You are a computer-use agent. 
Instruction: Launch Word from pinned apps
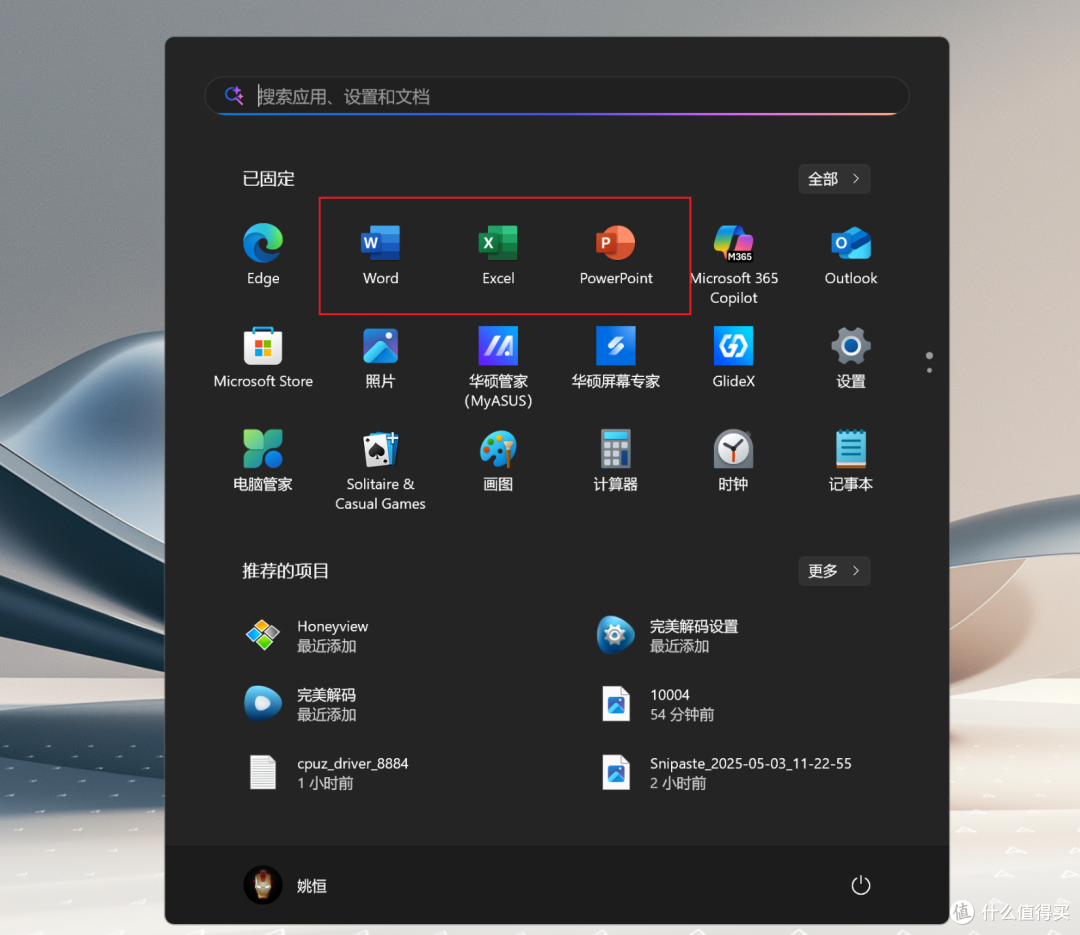click(x=380, y=254)
